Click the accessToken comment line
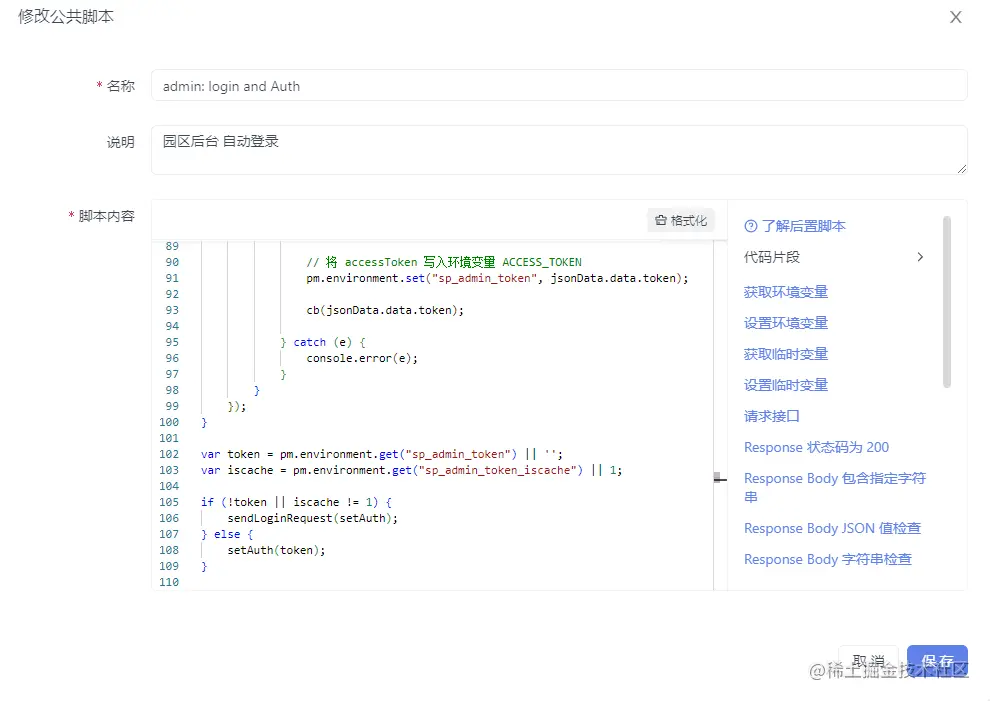The width and height of the screenshot is (990, 701). click(444, 261)
